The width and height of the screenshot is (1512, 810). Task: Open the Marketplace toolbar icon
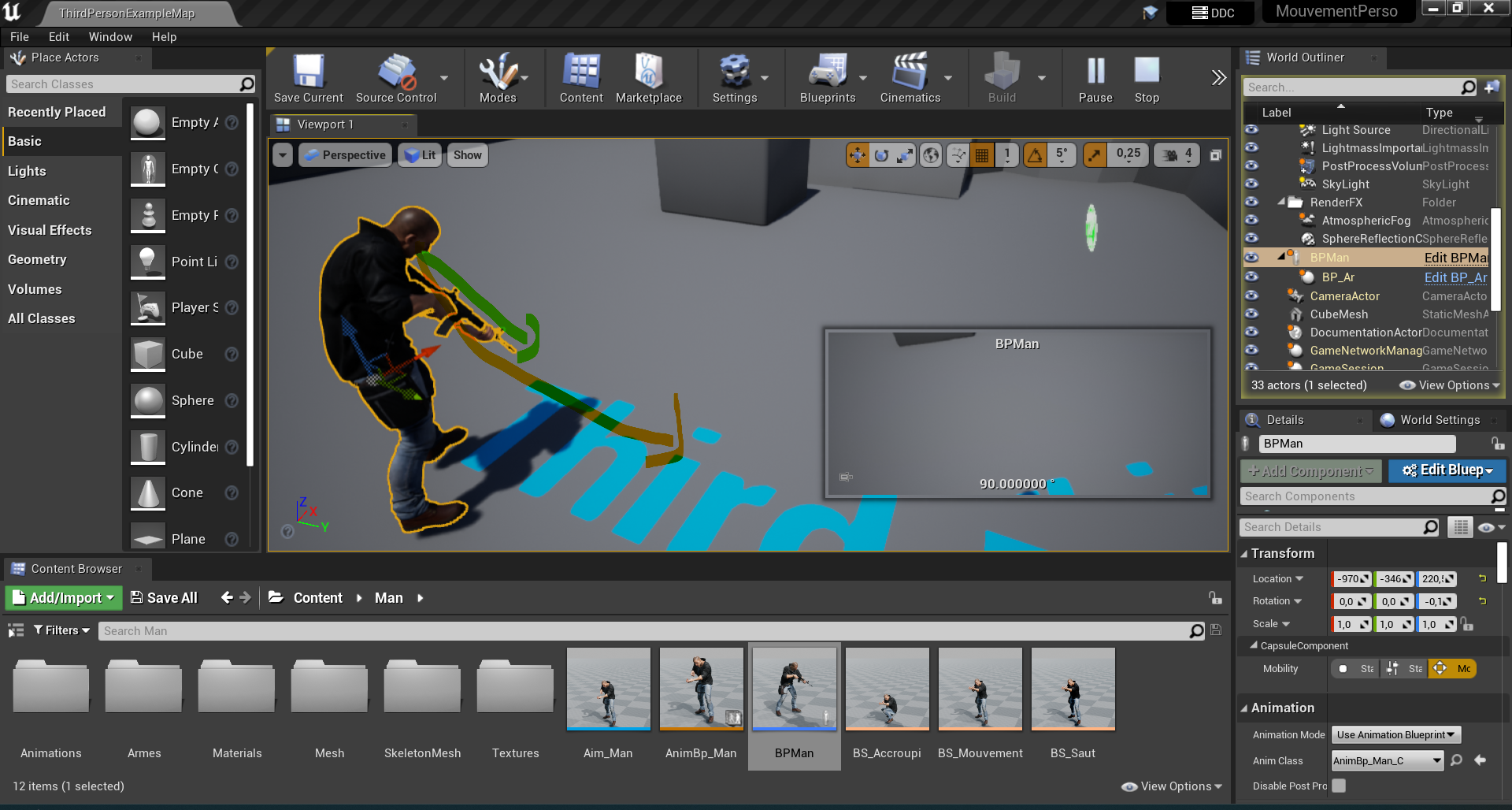[x=649, y=78]
